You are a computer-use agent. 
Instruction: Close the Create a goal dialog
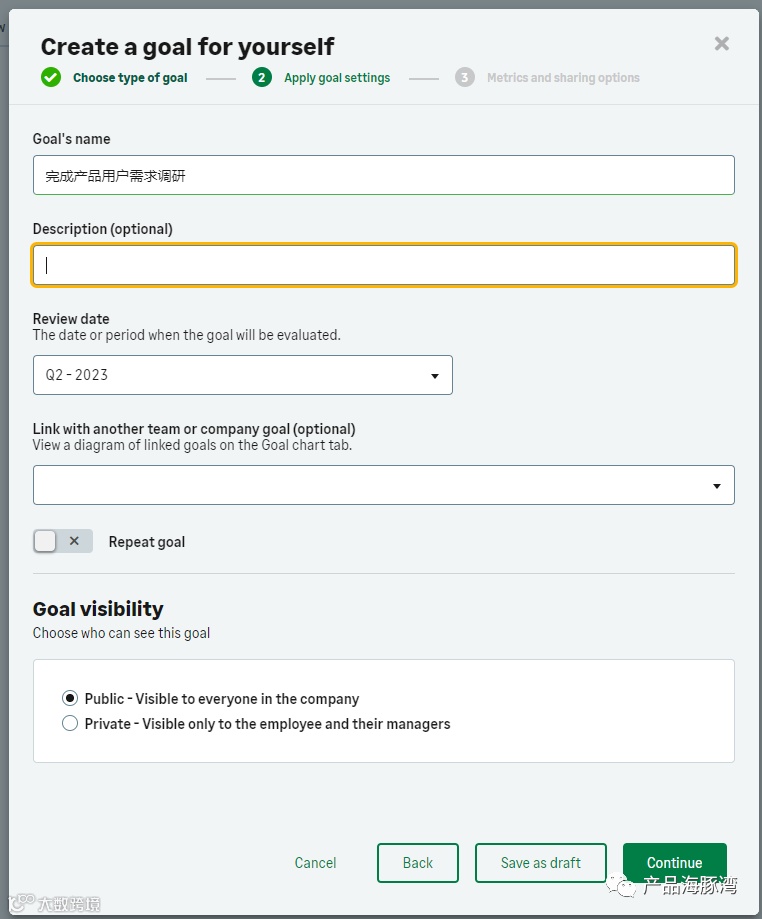tap(722, 43)
